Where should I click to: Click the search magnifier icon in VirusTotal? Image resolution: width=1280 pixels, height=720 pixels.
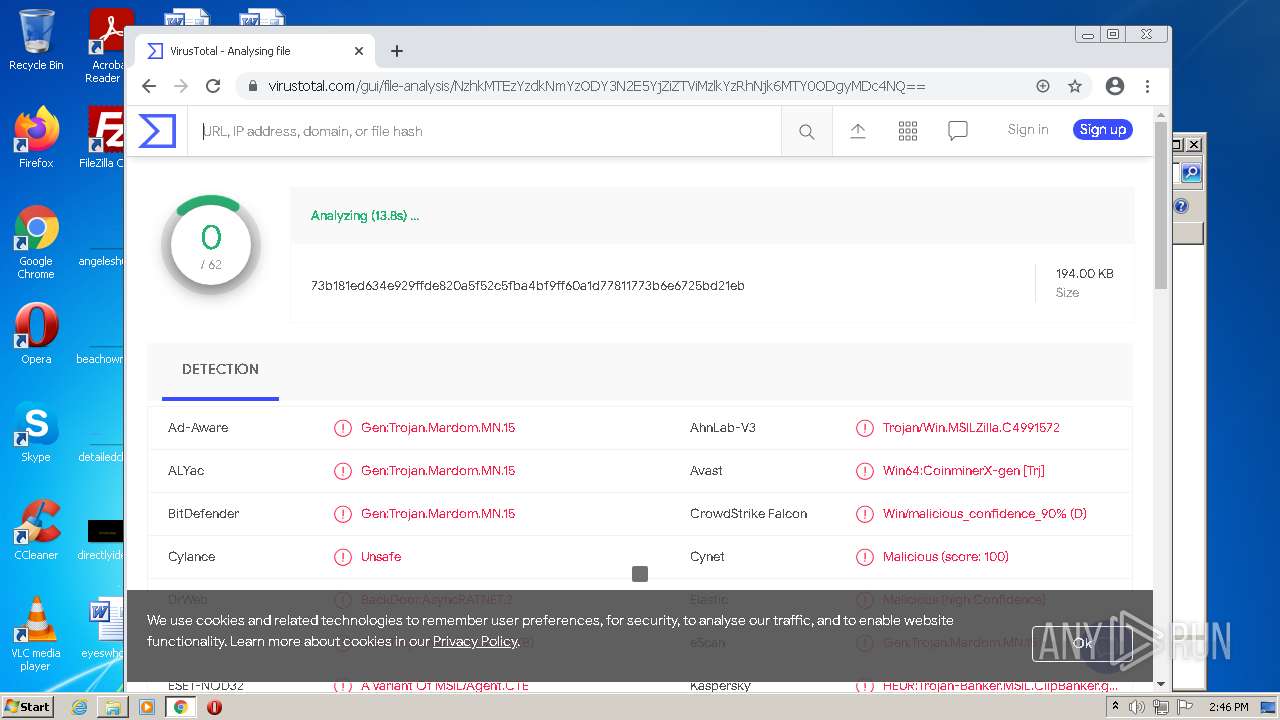coord(807,131)
